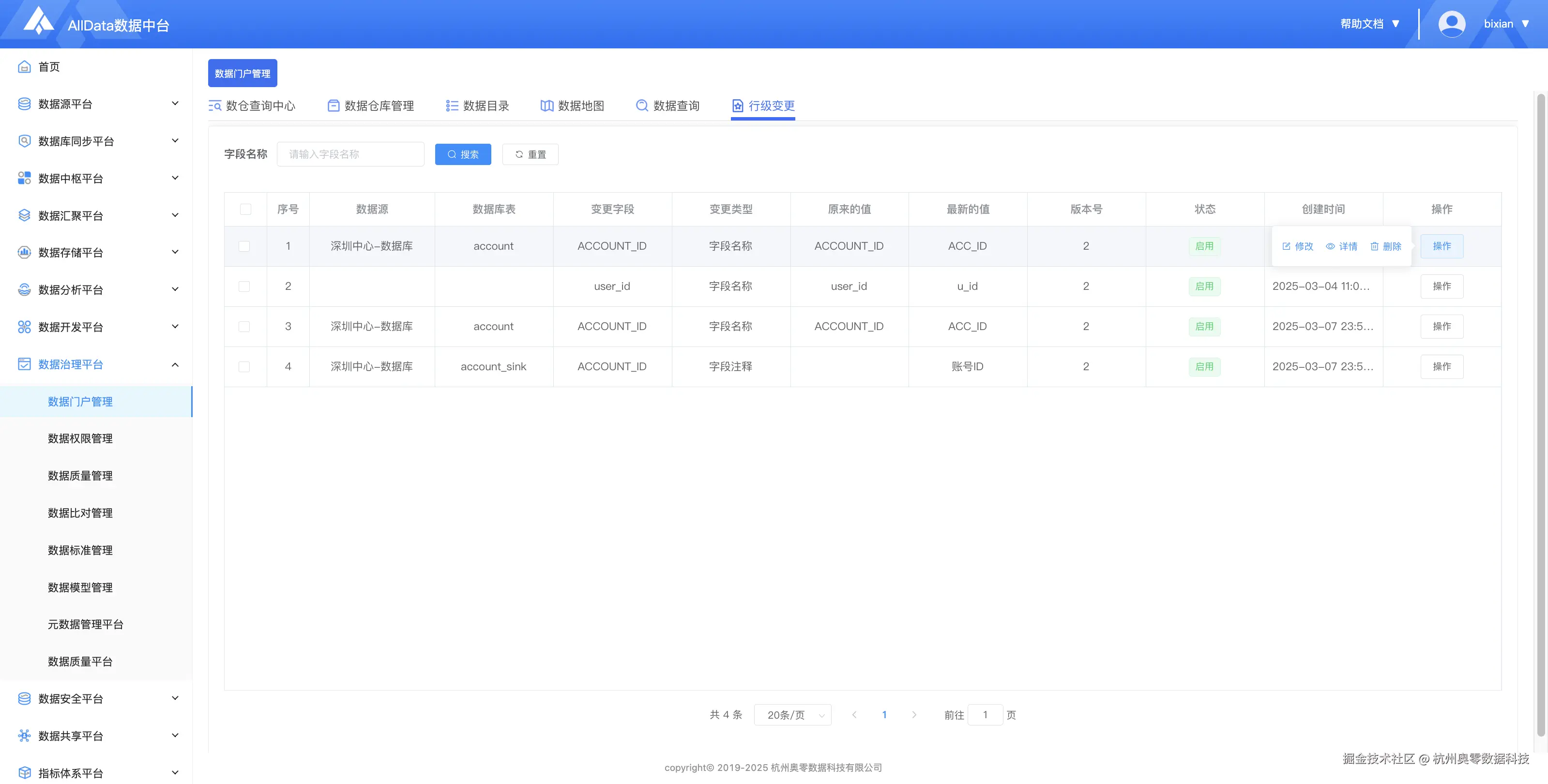Click the trash icon for 删除
The width and height of the screenshot is (1548, 784).
point(1374,246)
